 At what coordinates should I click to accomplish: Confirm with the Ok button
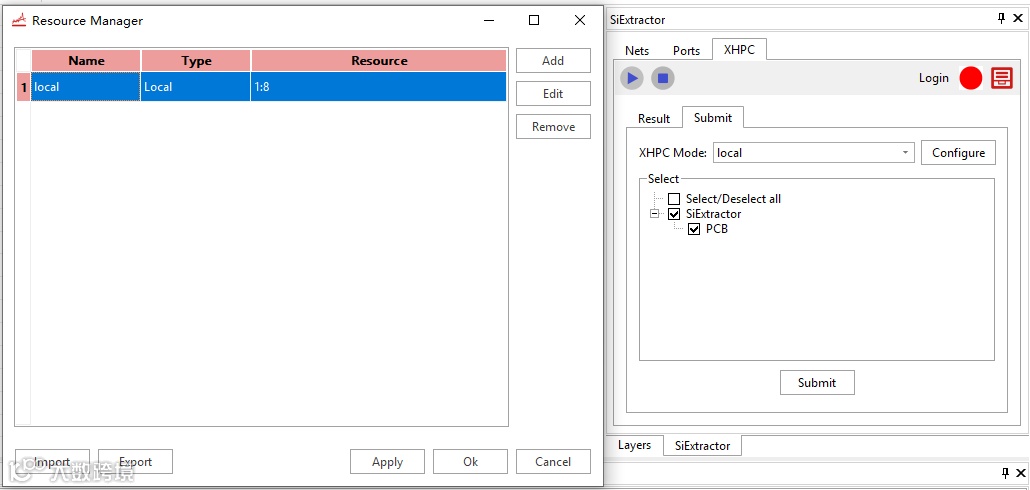point(470,462)
